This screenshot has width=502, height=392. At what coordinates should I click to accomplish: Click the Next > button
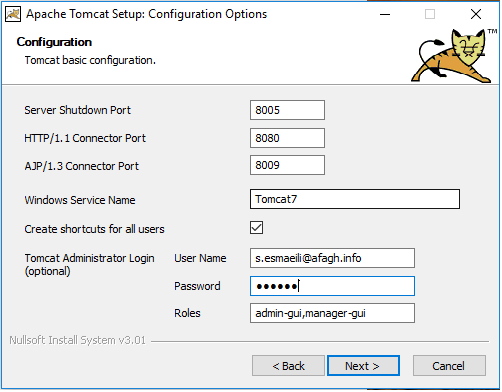tap(363, 366)
